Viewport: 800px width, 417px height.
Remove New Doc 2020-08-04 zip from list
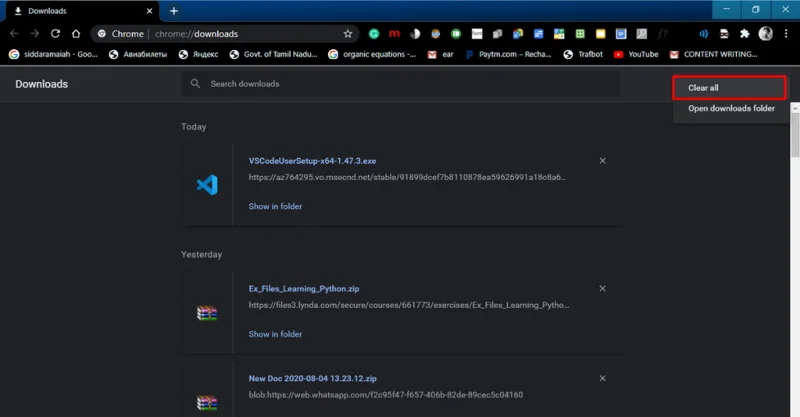(x=603, y=378)
